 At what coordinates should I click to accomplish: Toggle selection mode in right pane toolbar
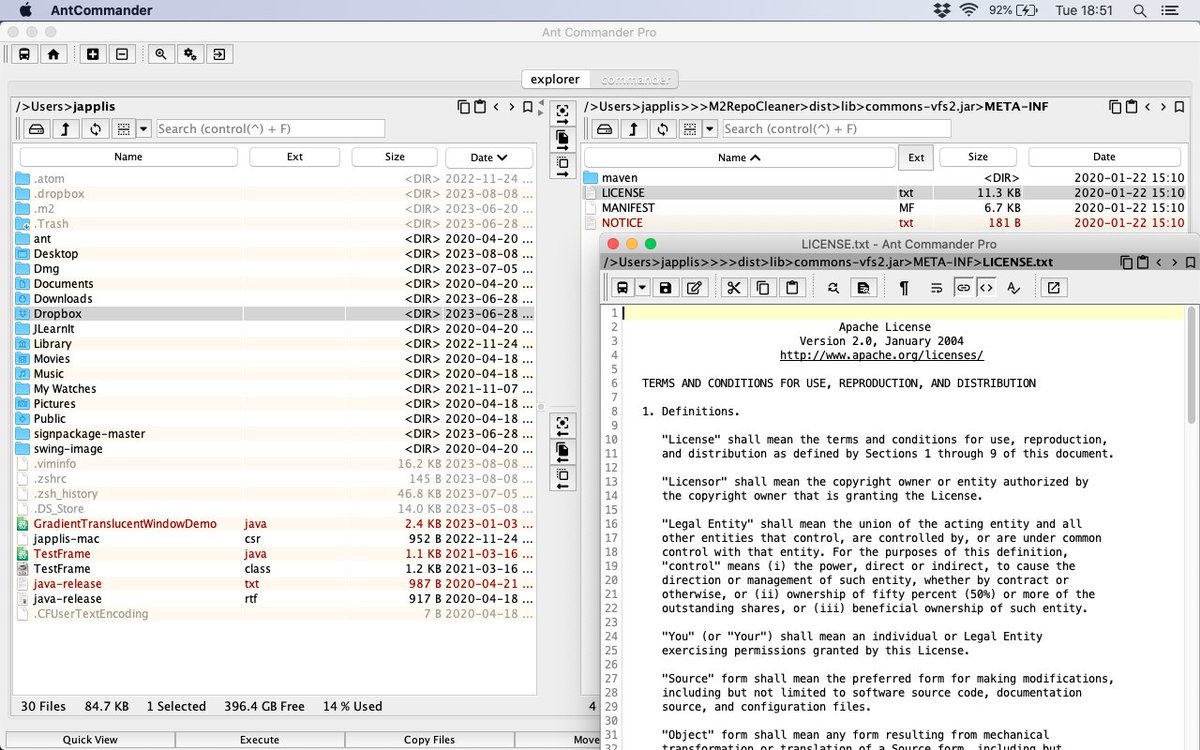click(689, 129)
